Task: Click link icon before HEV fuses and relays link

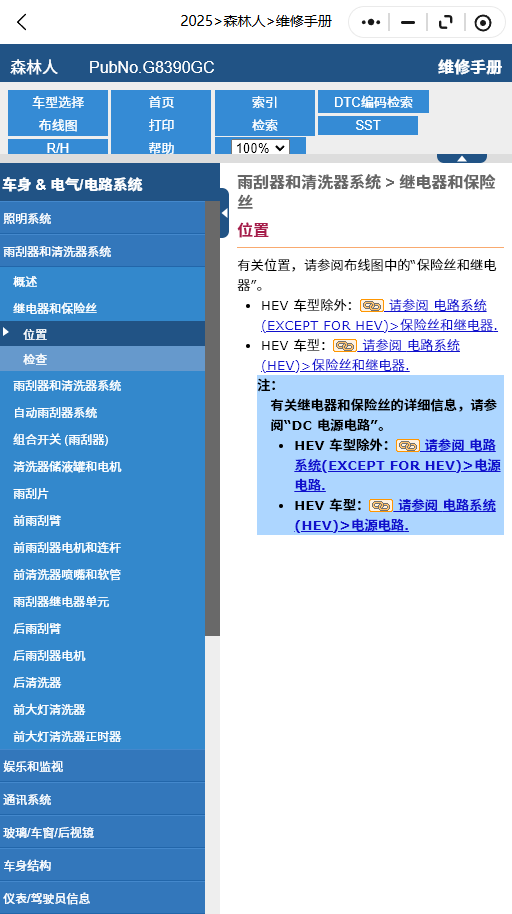Action: [x=345, y=346]
